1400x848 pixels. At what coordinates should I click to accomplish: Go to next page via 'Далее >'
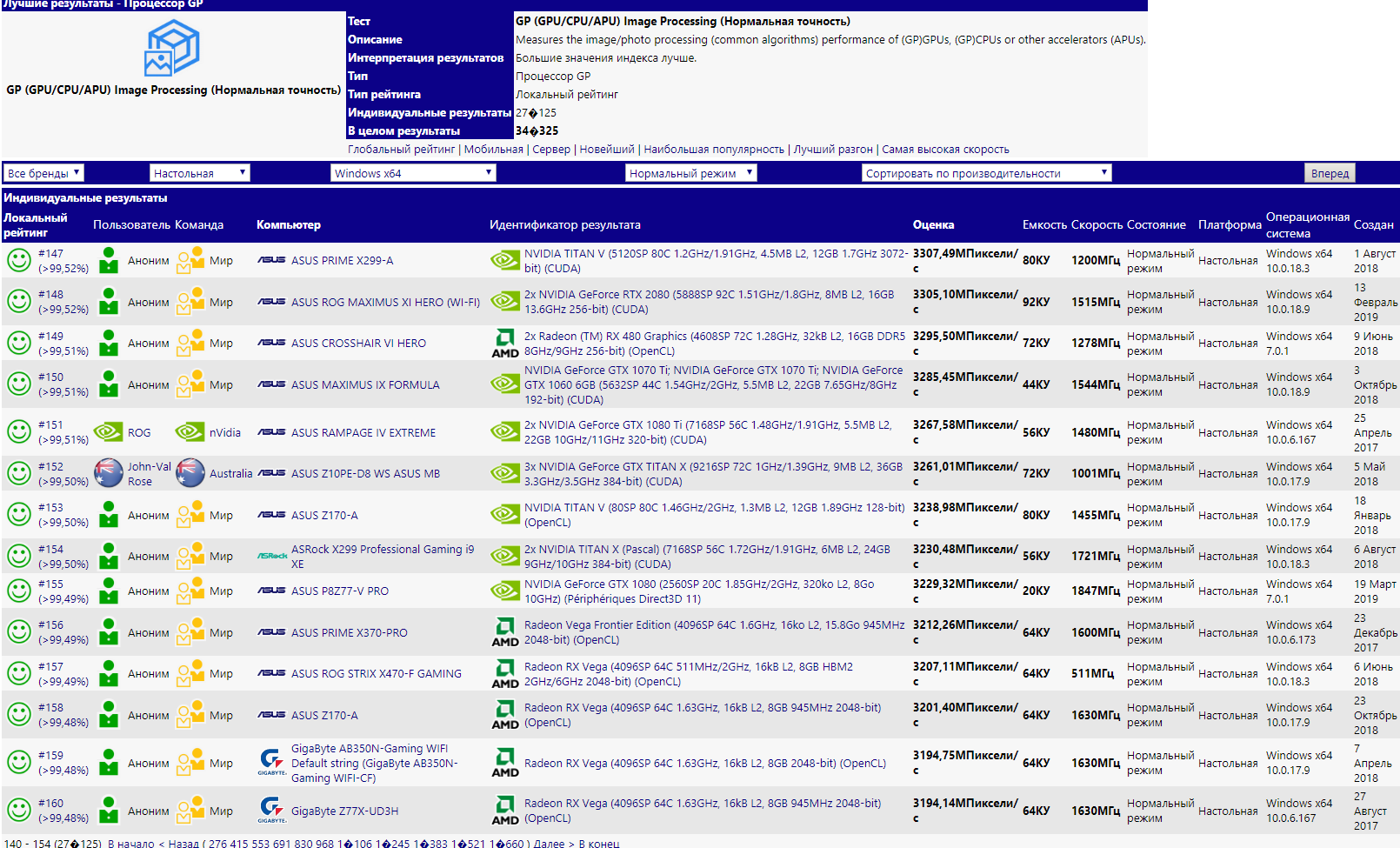(553, 843)
